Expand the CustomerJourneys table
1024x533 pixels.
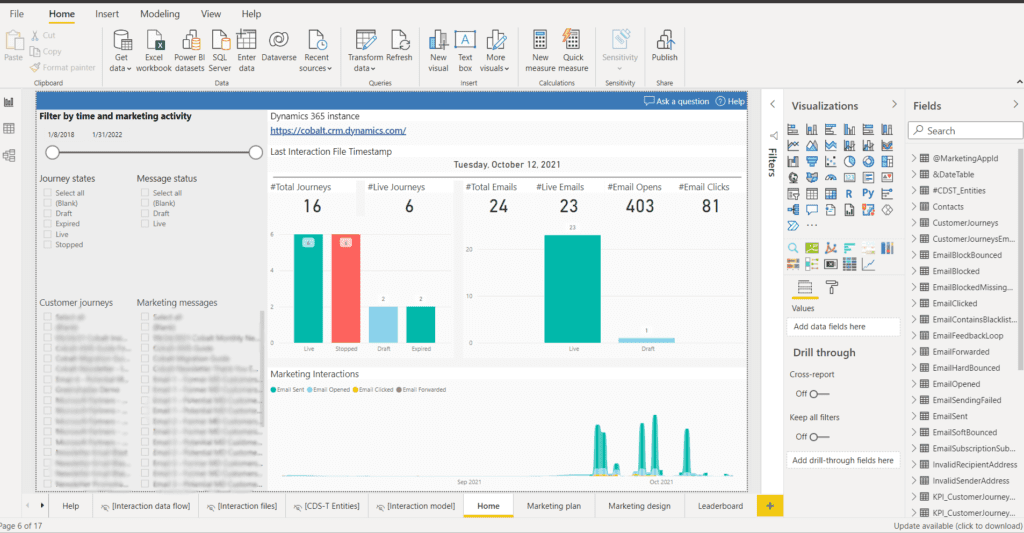(914, 223)
